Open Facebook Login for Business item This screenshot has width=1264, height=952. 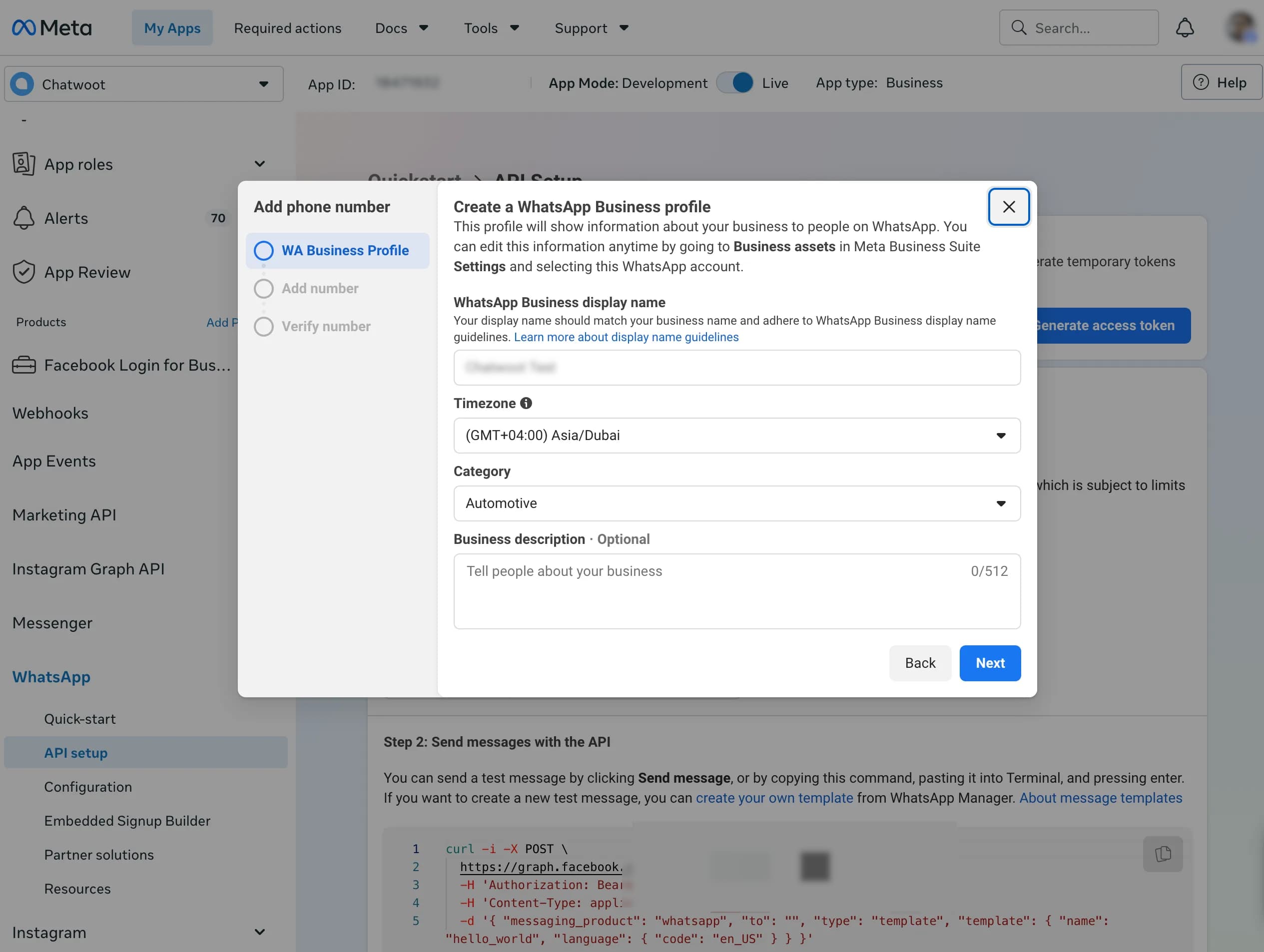(122, 365)
